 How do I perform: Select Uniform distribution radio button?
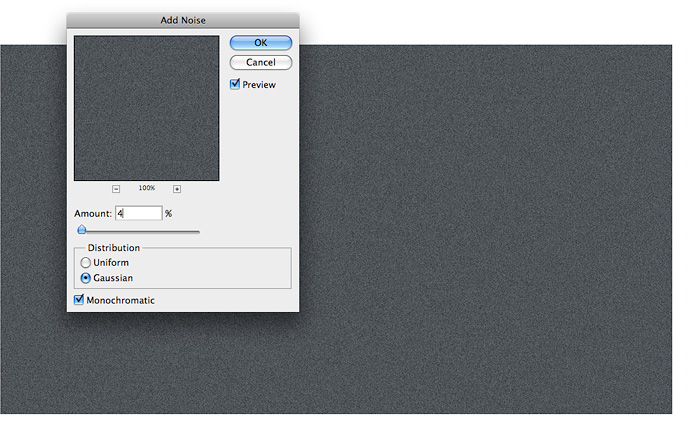coord(85,262)
